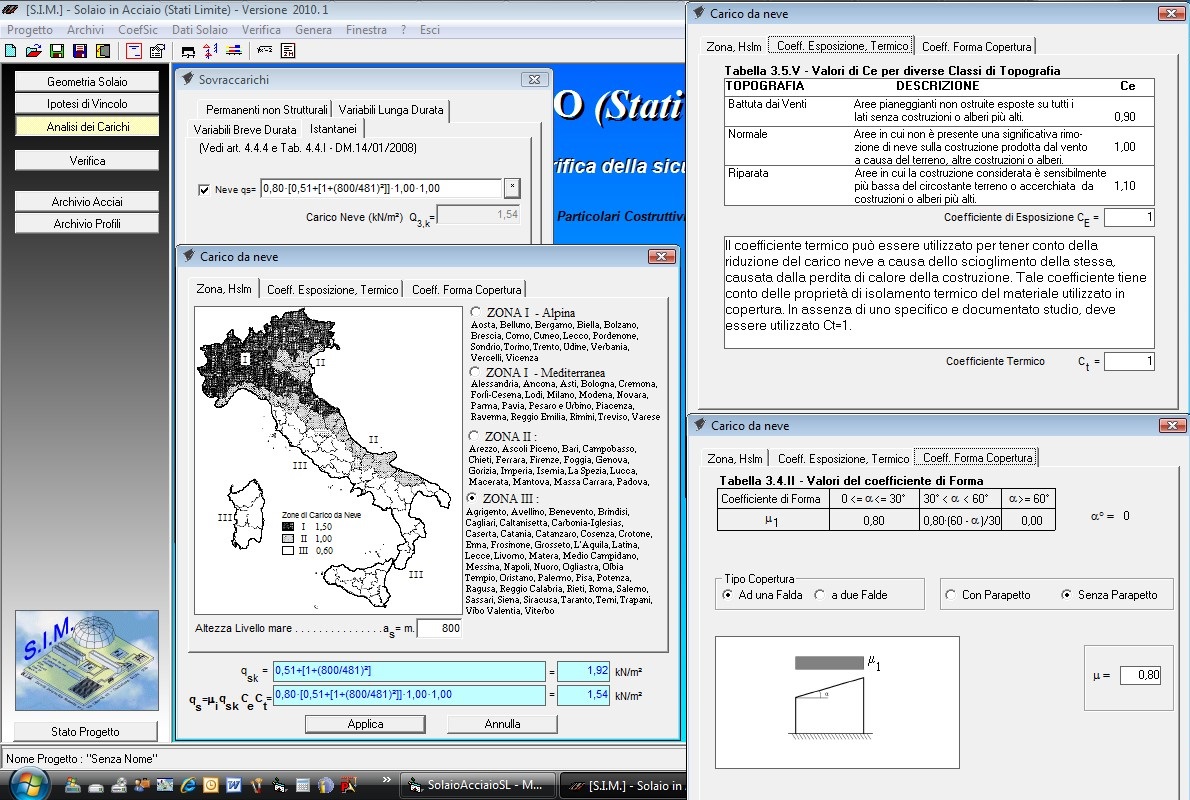The height and width of the screenshot is (800, 1190).
Task: Click the blue floppy disk toolbar icon
Action: (x=80, y=51)
